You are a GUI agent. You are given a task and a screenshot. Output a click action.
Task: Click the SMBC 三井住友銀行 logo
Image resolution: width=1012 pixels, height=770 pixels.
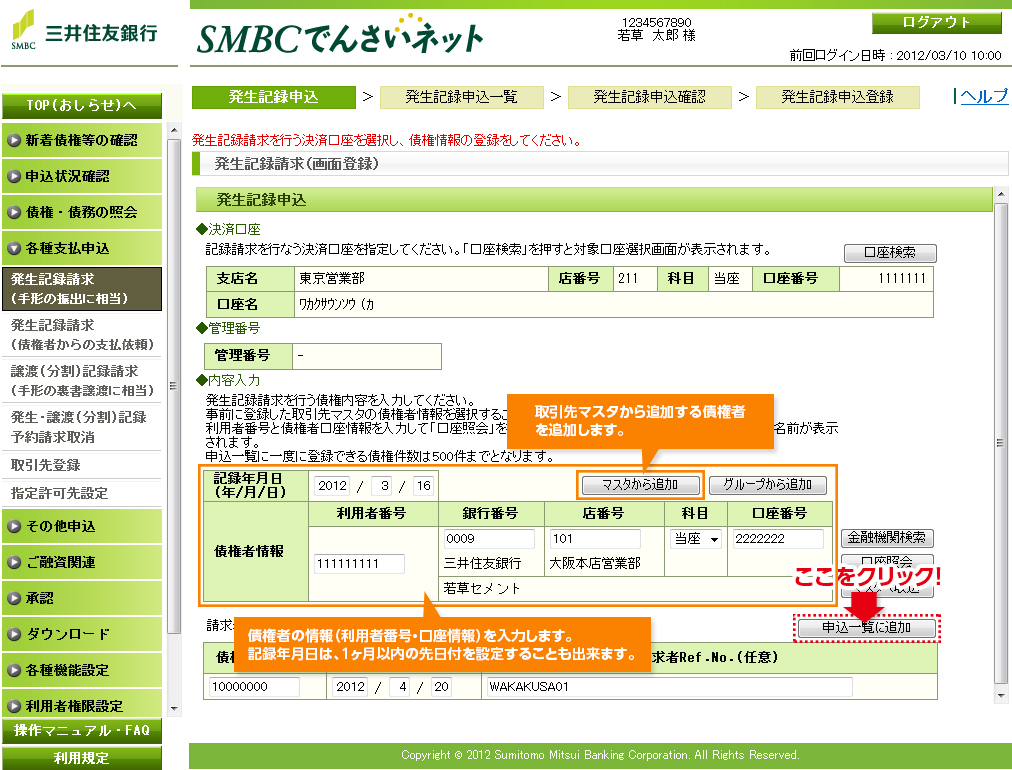[84, 30]
